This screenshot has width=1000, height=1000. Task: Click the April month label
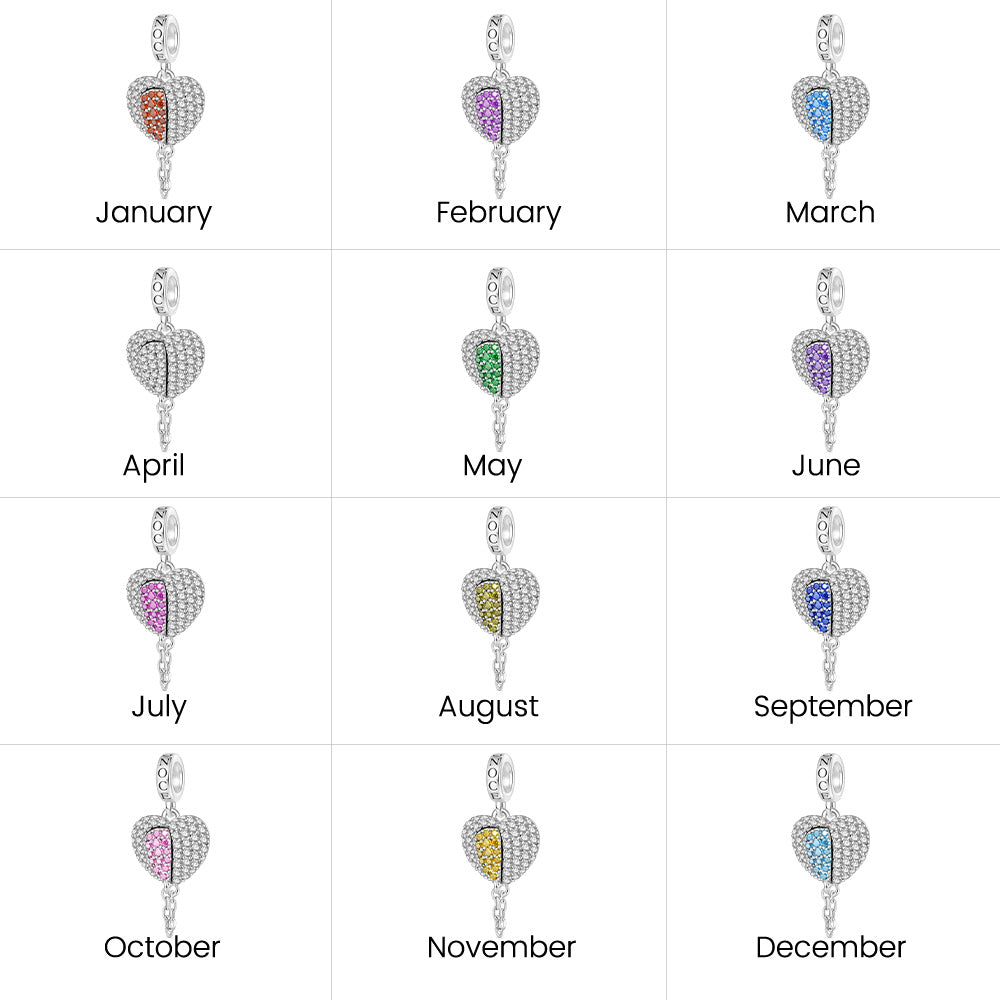154,465
